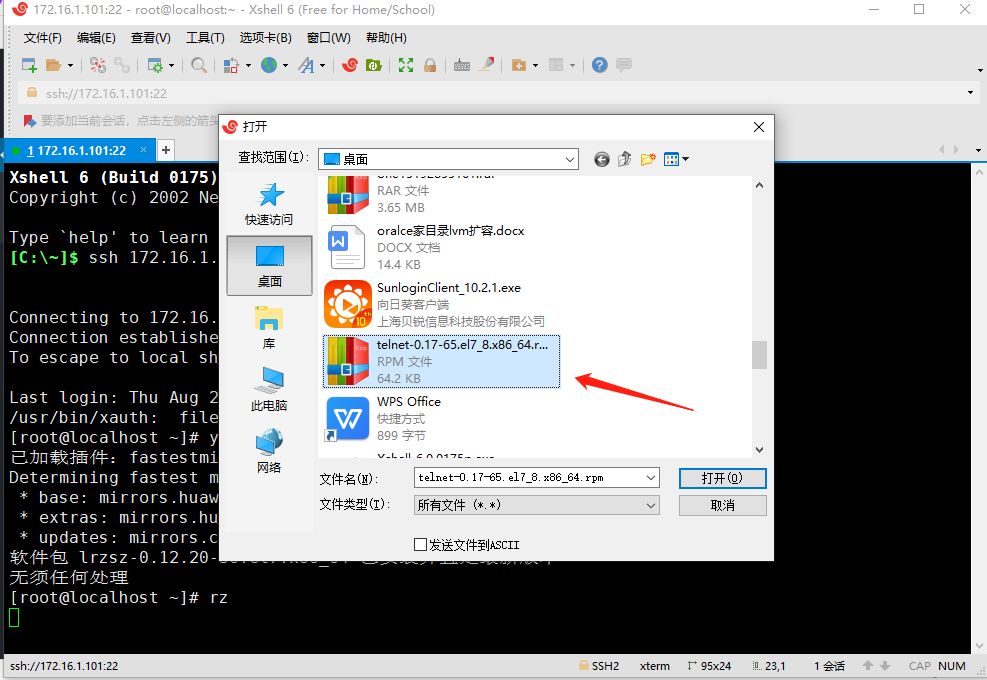Open the 工具(T) menu
The width and height of the screenshot is (987, 680).
click(x=205, y=38)
